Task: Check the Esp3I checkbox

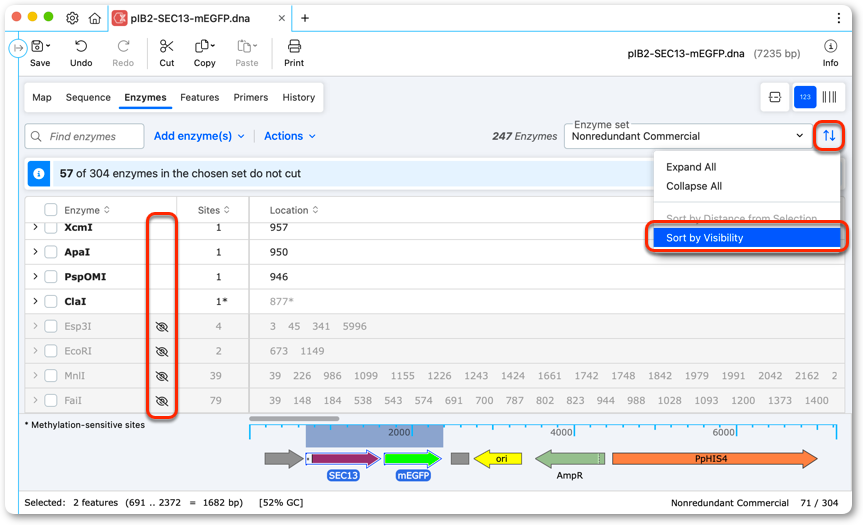Action: coord(51,326)
